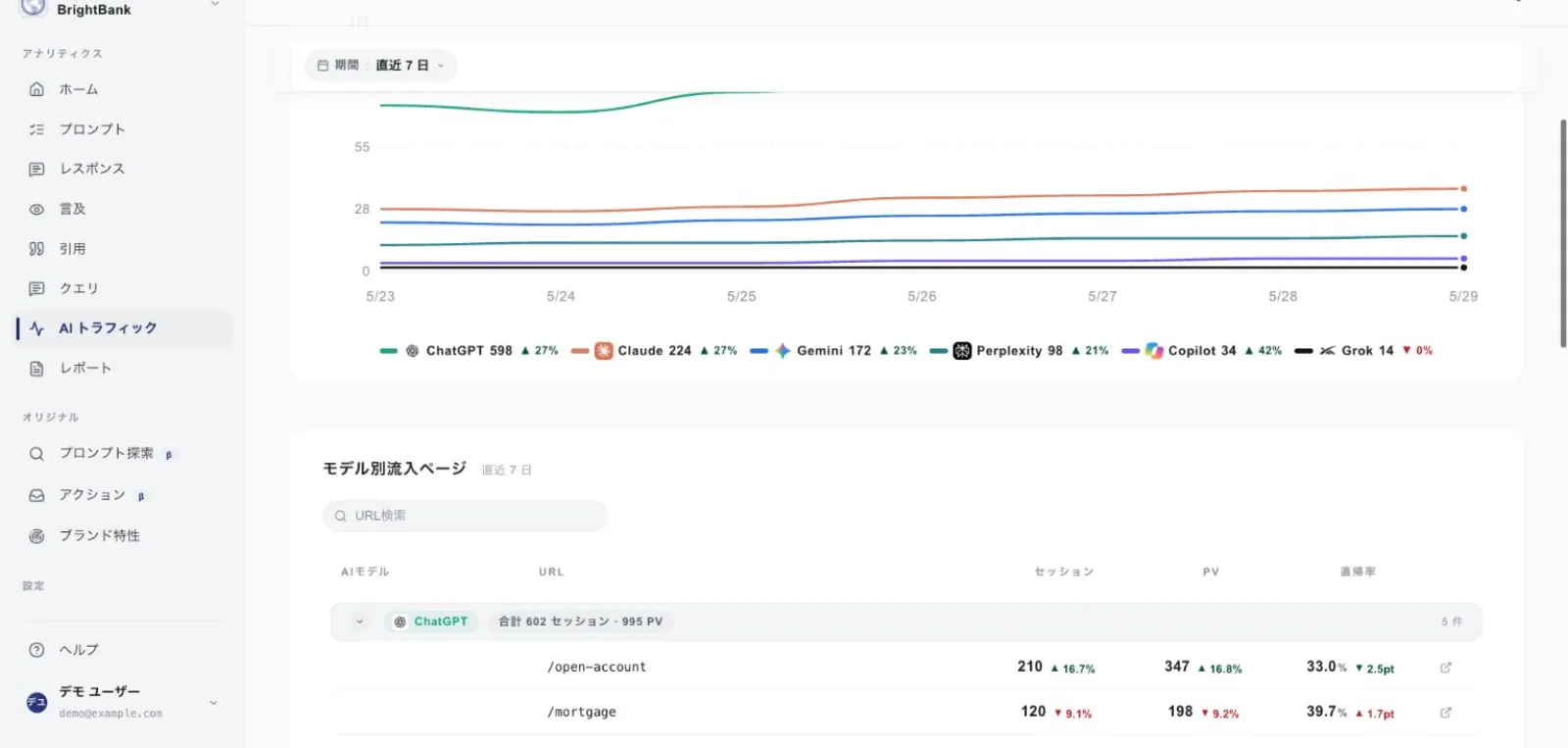The height and width of the screenshot is (748, 1568).
Task: Collapse the ChatGPT group row chevron
Action: coord(360,622)
